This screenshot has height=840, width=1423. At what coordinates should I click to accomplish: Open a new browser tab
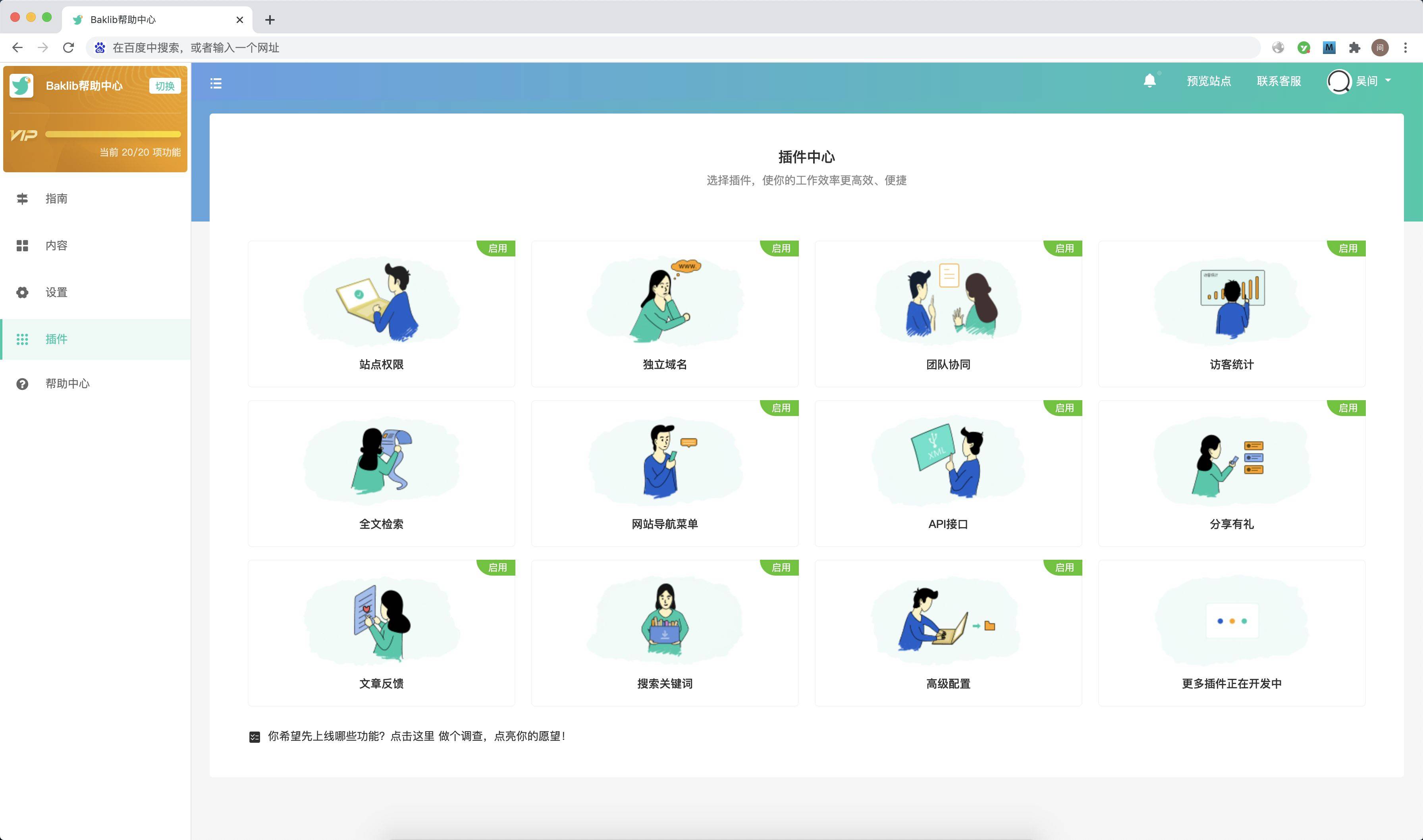pos(270,20)
